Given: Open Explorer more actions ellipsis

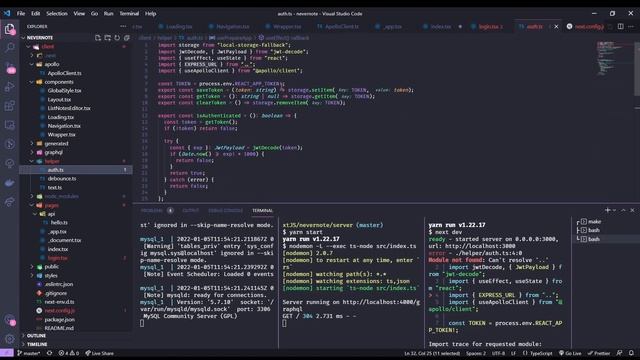Looking at the screenshot, I should (x=123, y=26).
